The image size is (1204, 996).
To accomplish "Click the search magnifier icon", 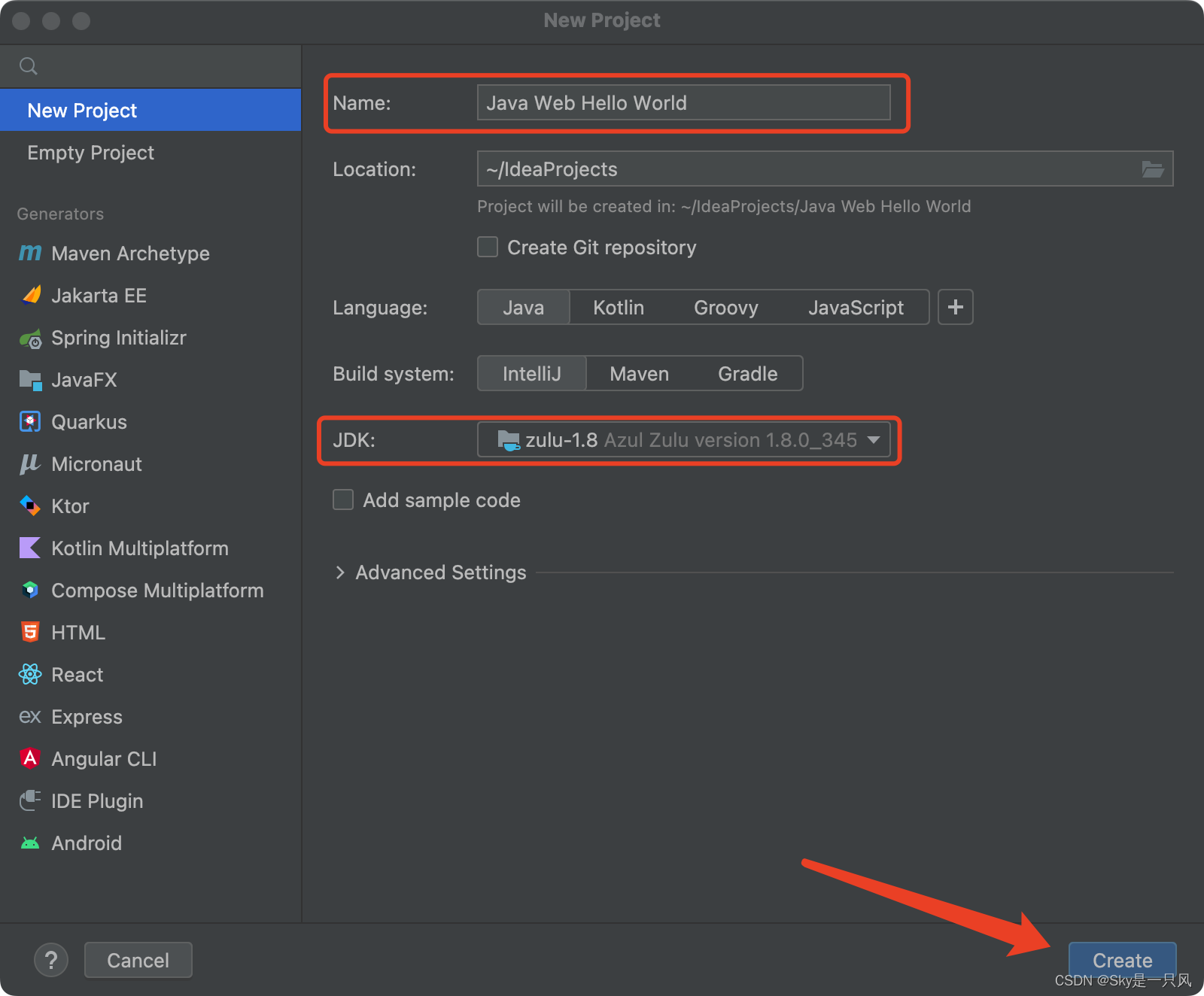I will 29,66.
